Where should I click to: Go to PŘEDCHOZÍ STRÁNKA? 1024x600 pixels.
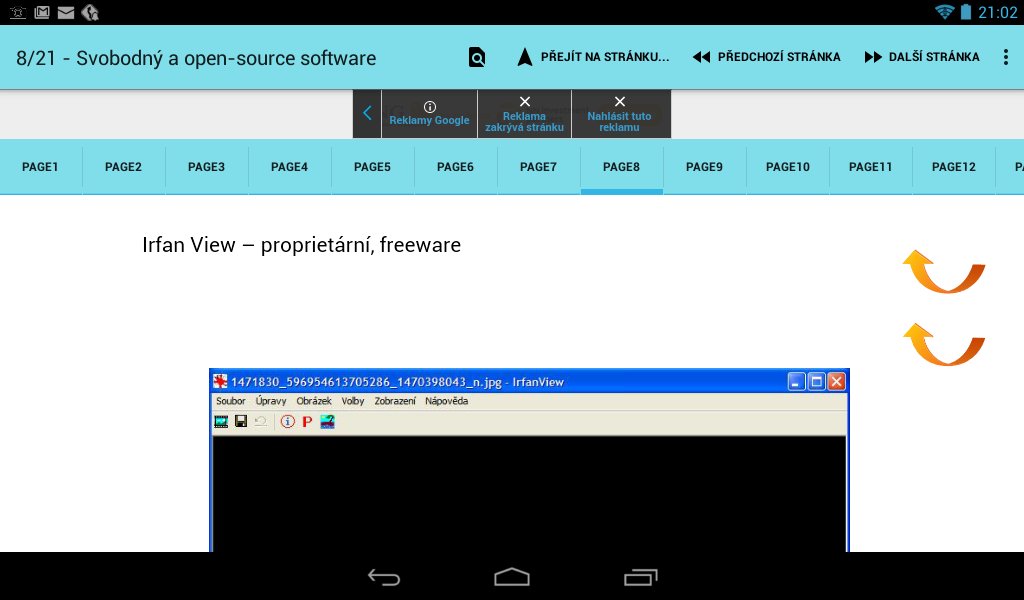[x=767, y=57]
